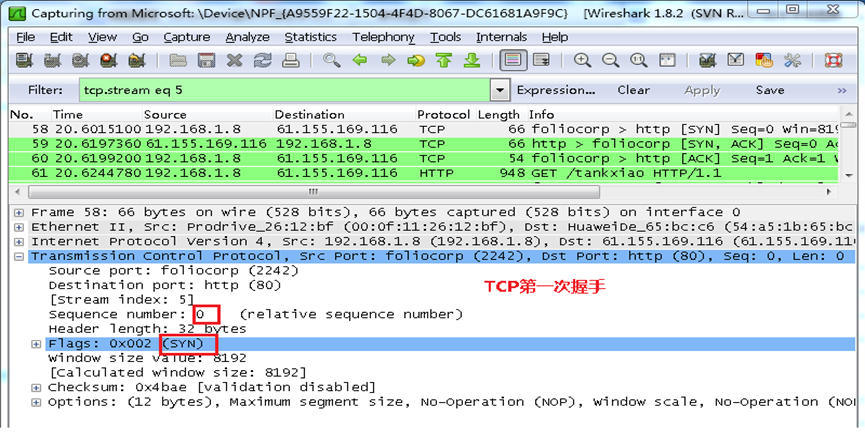Open the File menu
This screenshot has width=865, height=434.
(x=25, y=37)
